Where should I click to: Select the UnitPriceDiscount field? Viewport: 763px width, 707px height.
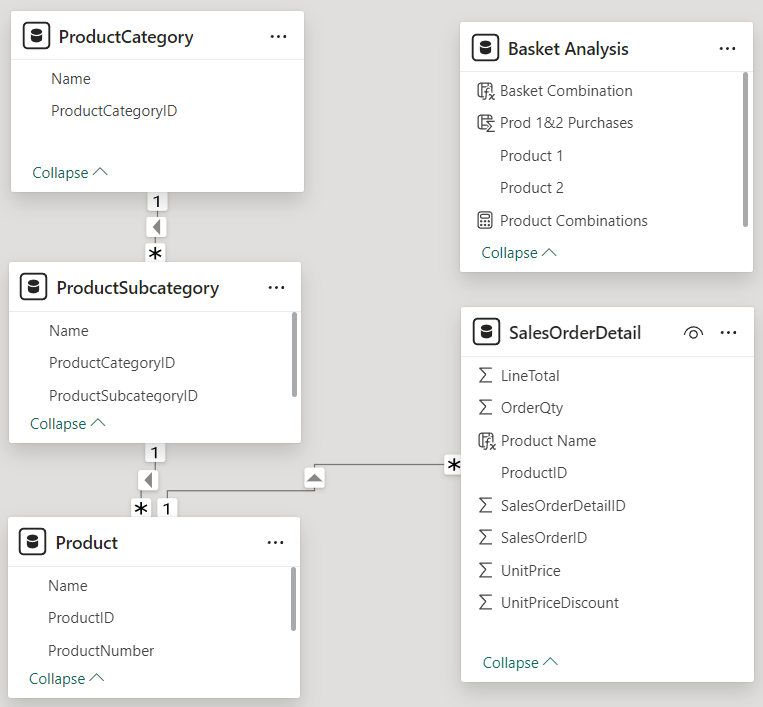[560, 603]
